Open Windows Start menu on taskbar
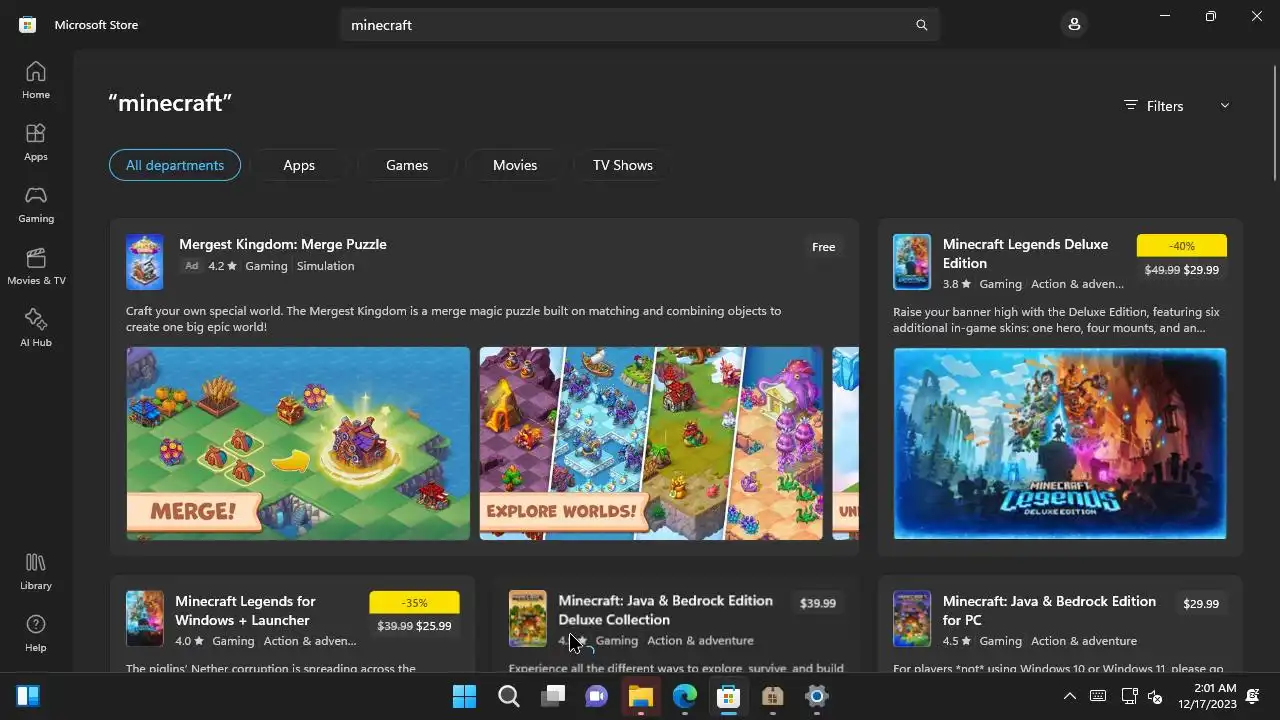The height and width of the screenshot is (720, 1280). click(464, 696)
